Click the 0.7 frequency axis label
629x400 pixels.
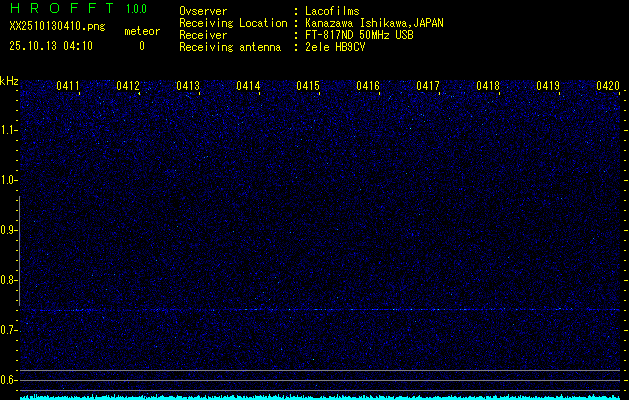coord(9,330)
